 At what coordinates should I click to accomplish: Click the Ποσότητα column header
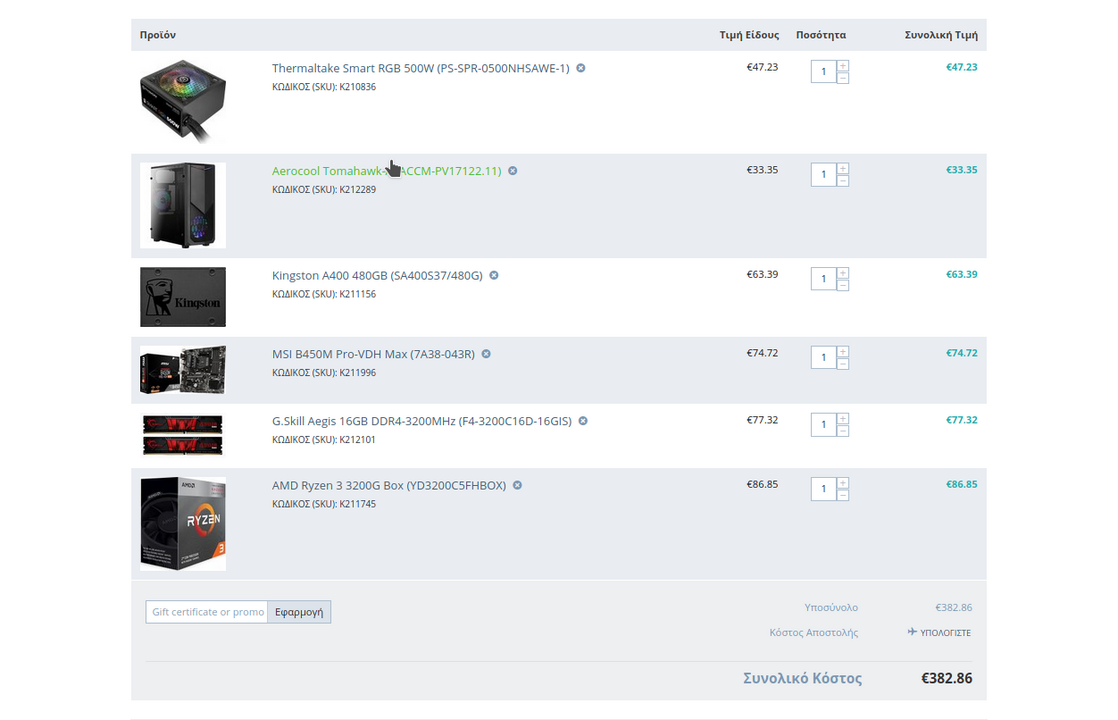click(x=821, y=35)
